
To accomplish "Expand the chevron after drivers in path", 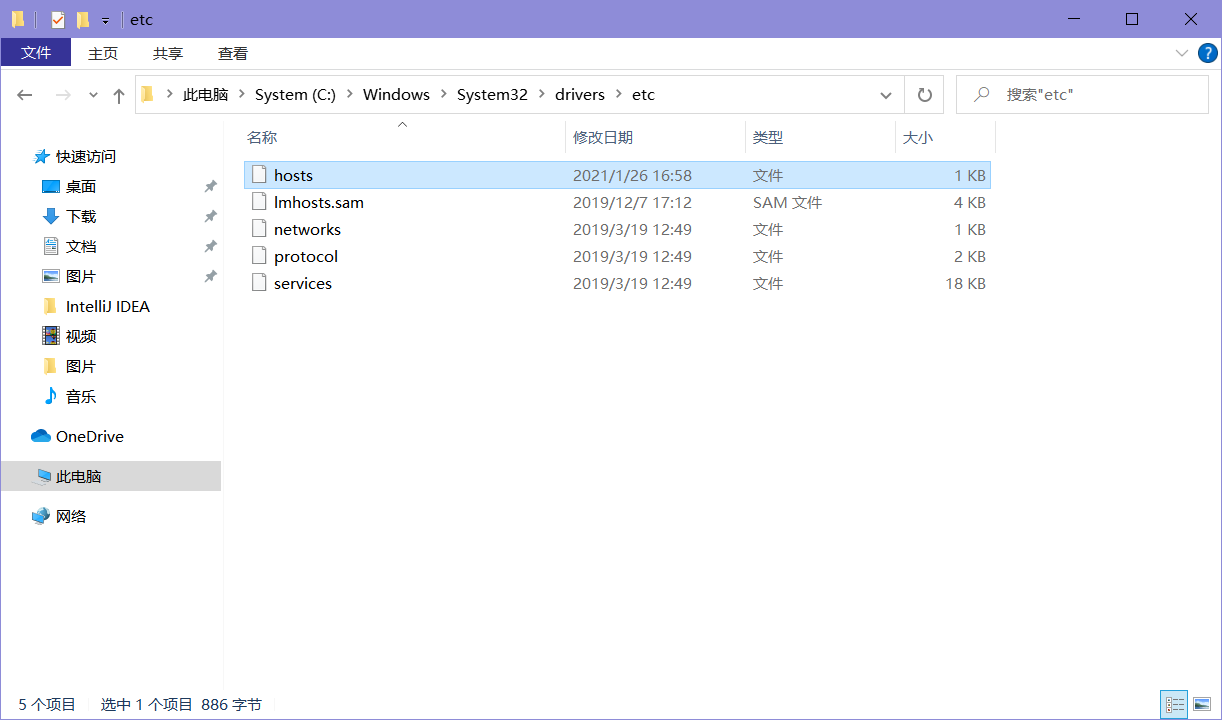I will [x=618, y=94].
